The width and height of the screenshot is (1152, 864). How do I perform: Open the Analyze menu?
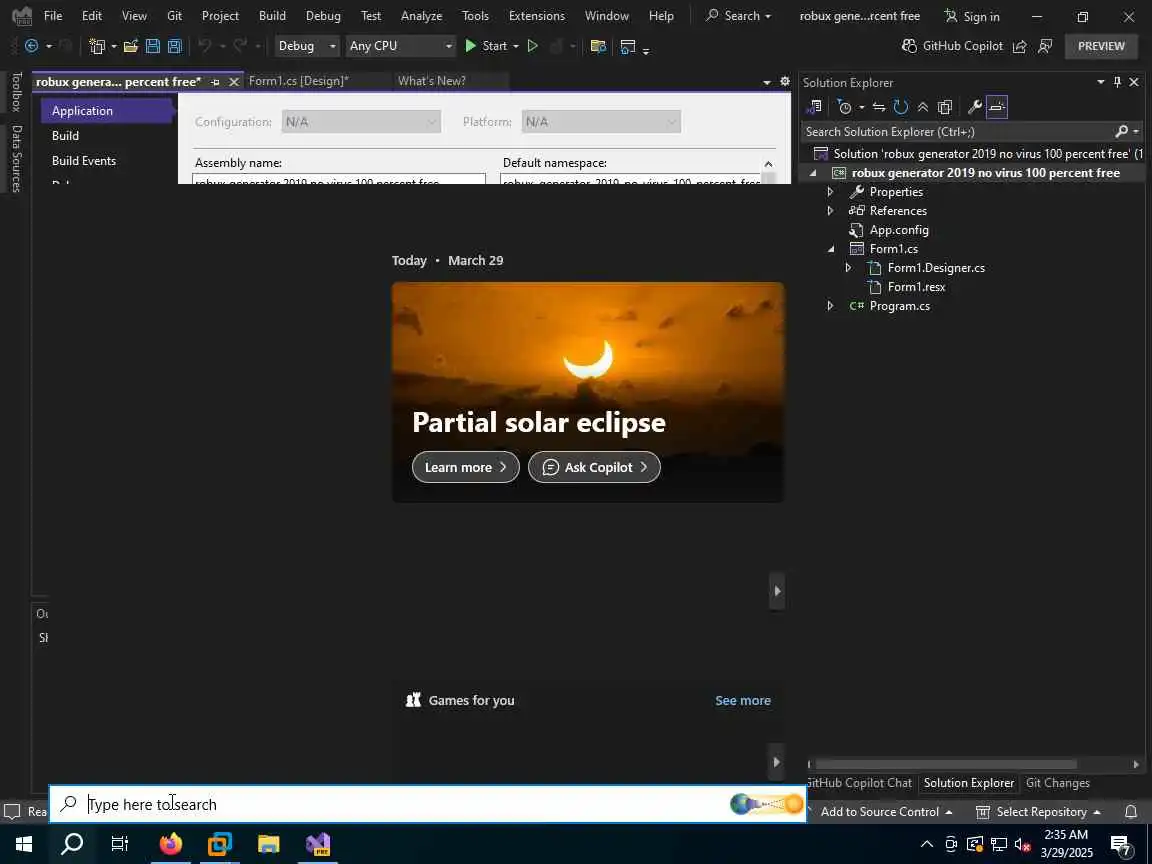click(x=422, y=15)
